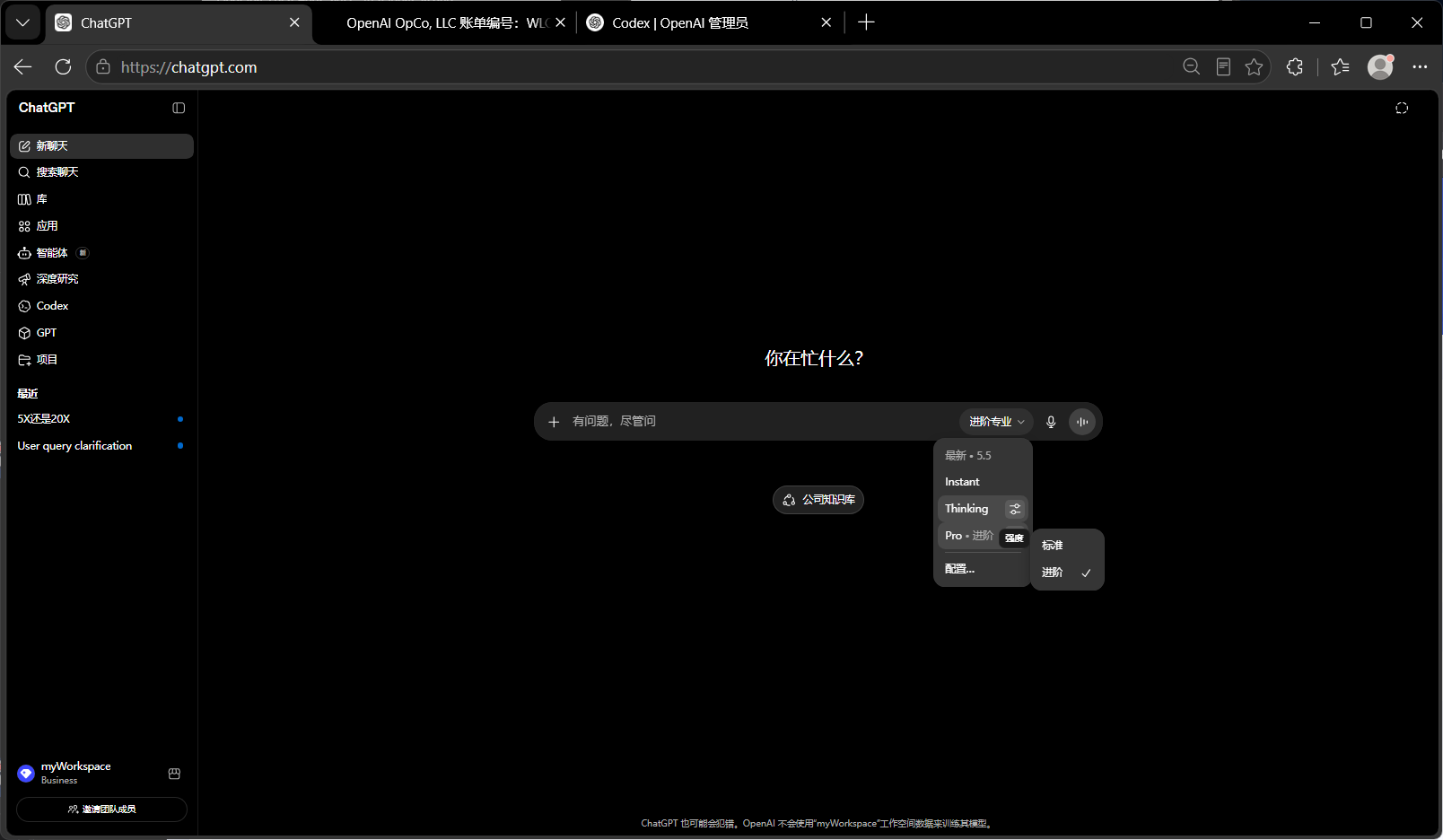Click 邀请团队成员 invite button

[x=101, y=809]
